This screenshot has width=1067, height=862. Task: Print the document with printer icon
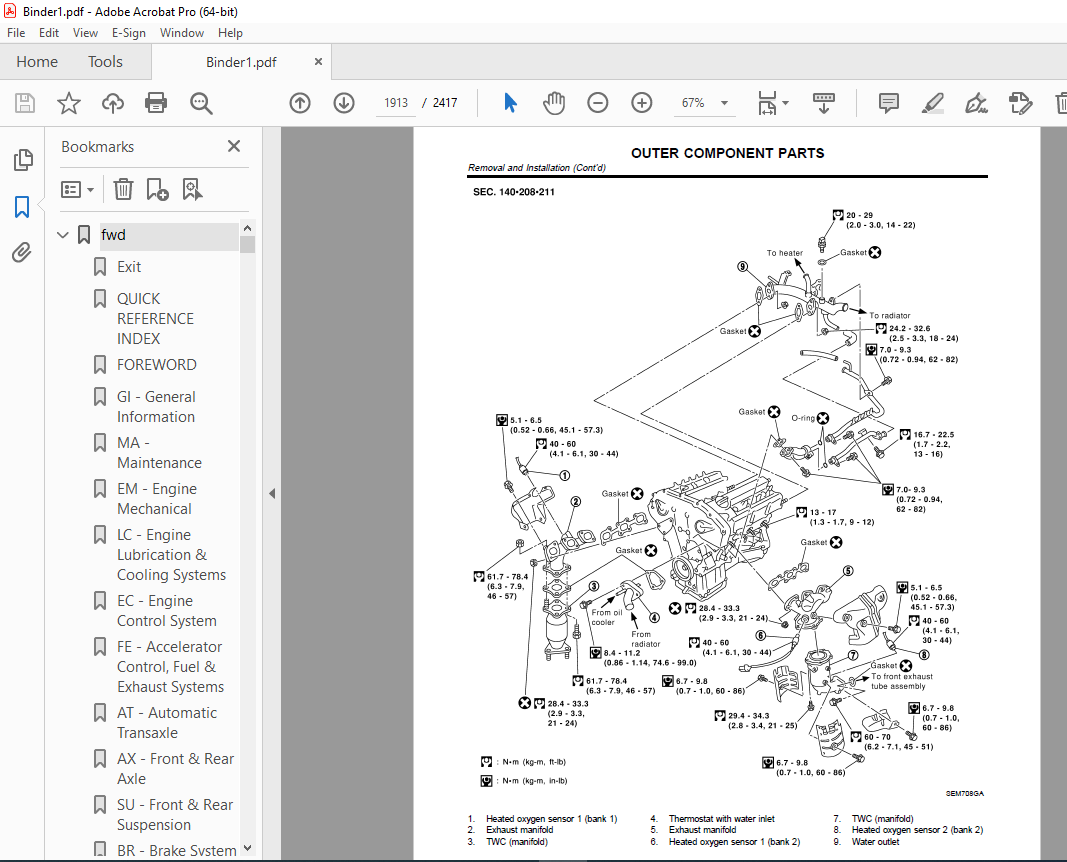tap(156, 103)
